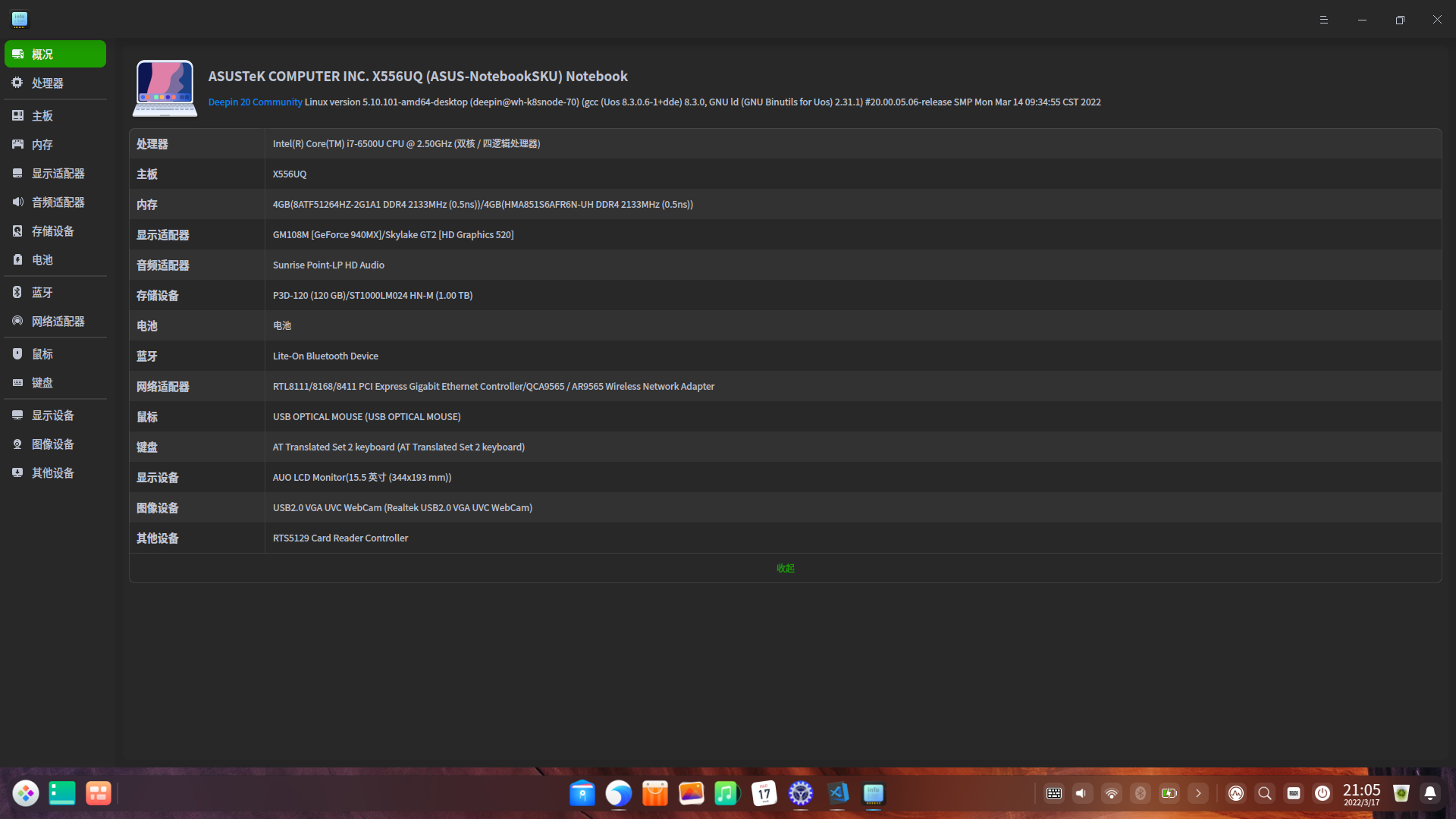Open the launcher in the dock

tap(26, 793)
